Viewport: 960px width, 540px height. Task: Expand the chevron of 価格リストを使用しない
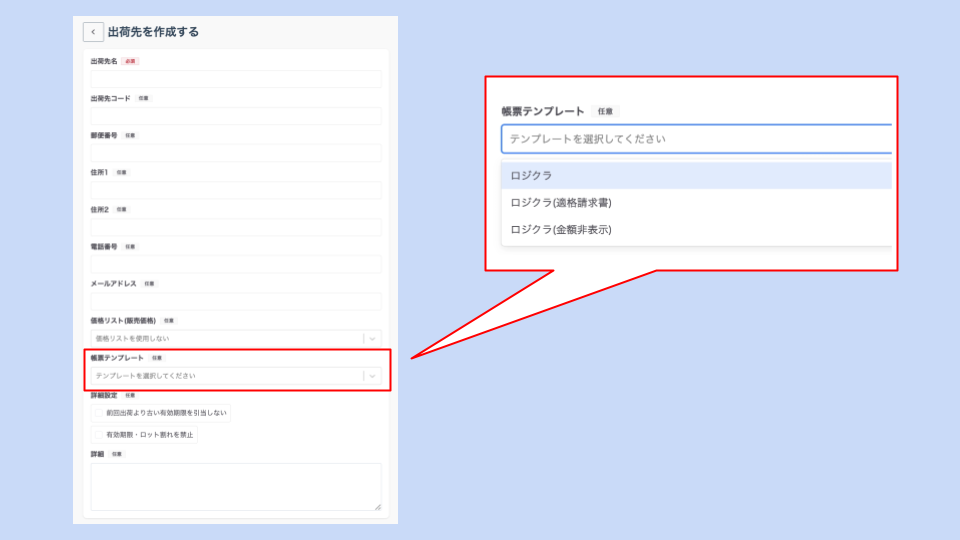(x=372, y=339)
